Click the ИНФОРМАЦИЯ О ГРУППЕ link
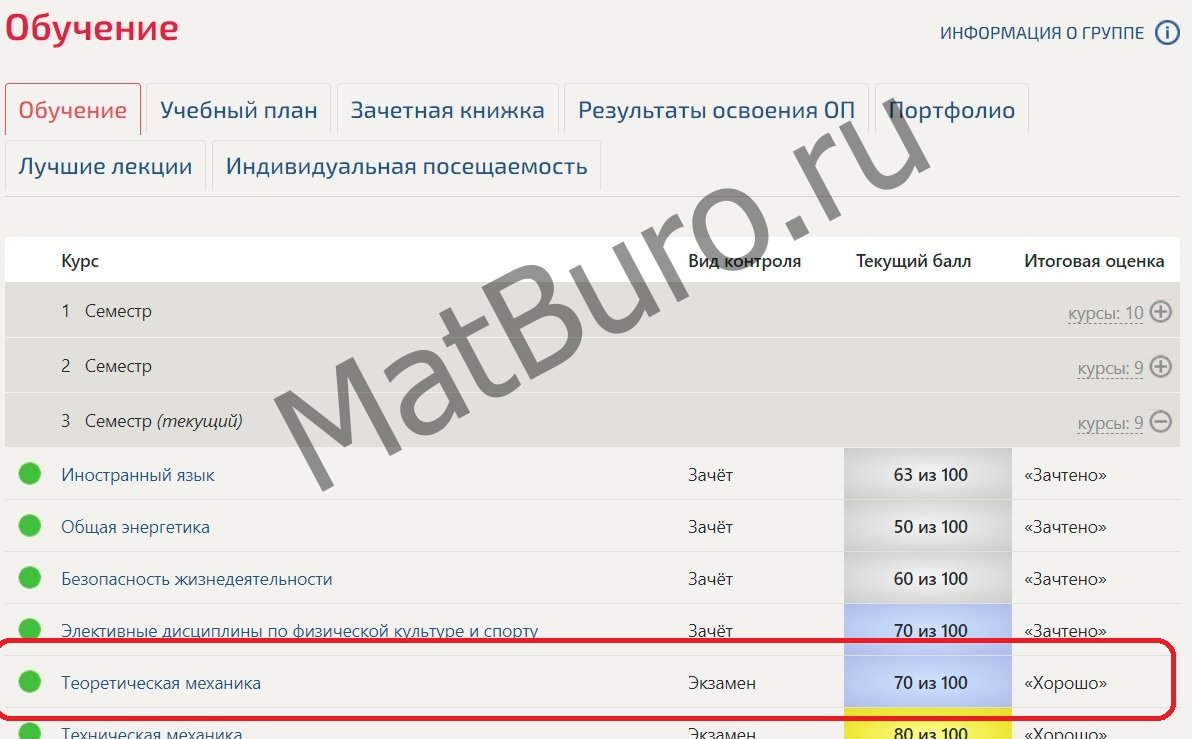This screenshot has height=739, width=1192. point(1041,33)
